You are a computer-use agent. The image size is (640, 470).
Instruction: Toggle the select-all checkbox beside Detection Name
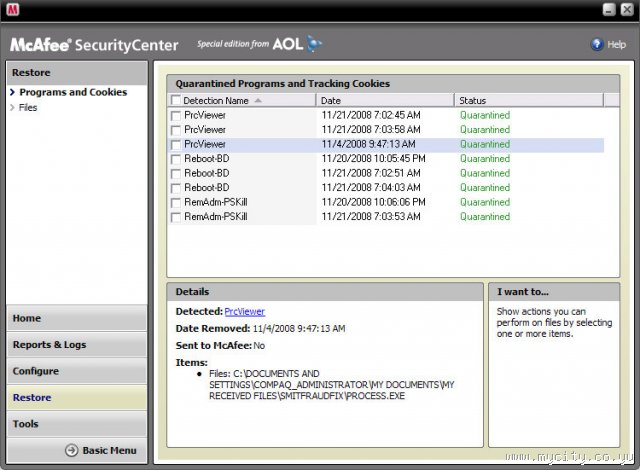(x=176, y=100)
